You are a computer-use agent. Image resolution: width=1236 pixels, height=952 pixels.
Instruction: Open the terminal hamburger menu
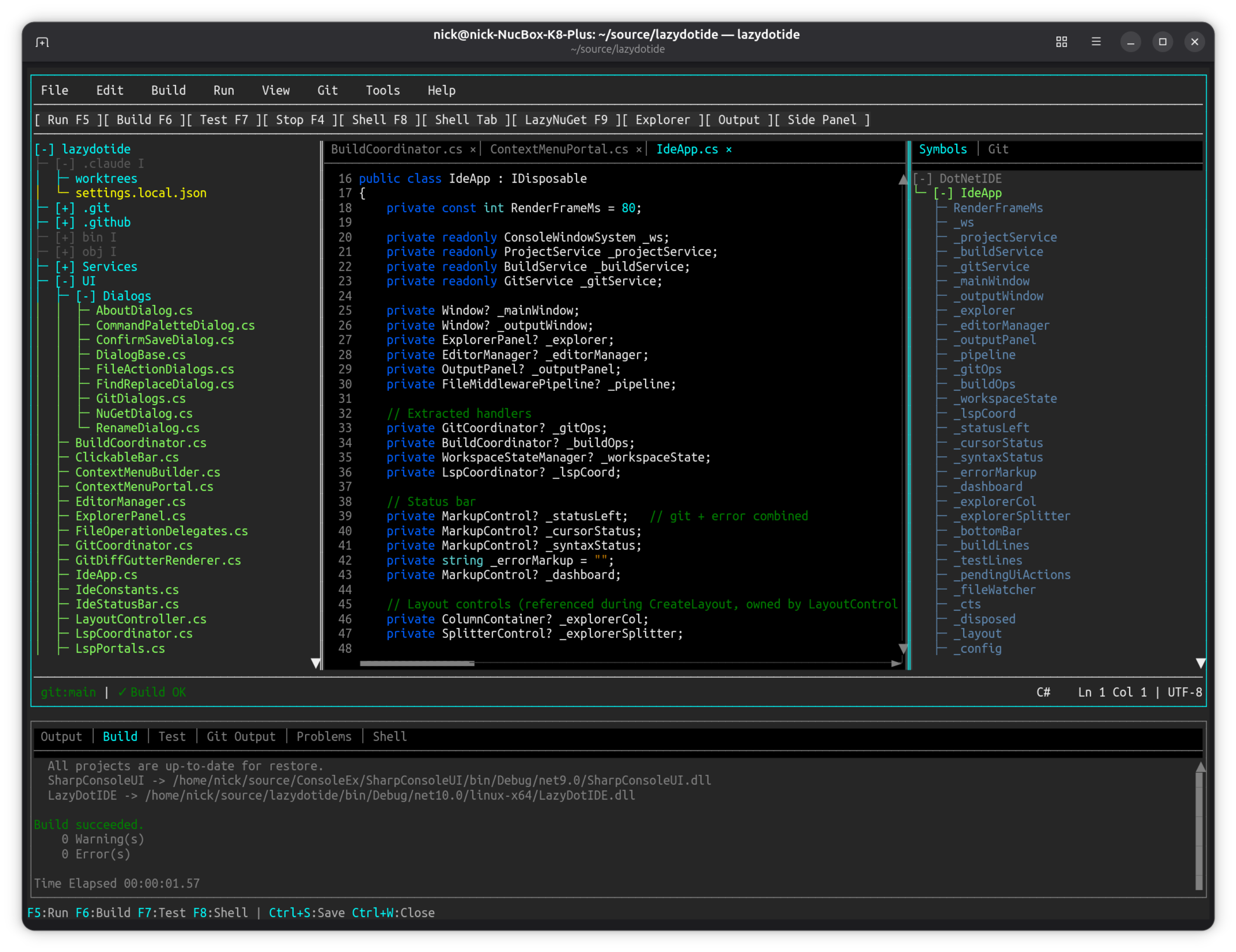point(1096,42)
